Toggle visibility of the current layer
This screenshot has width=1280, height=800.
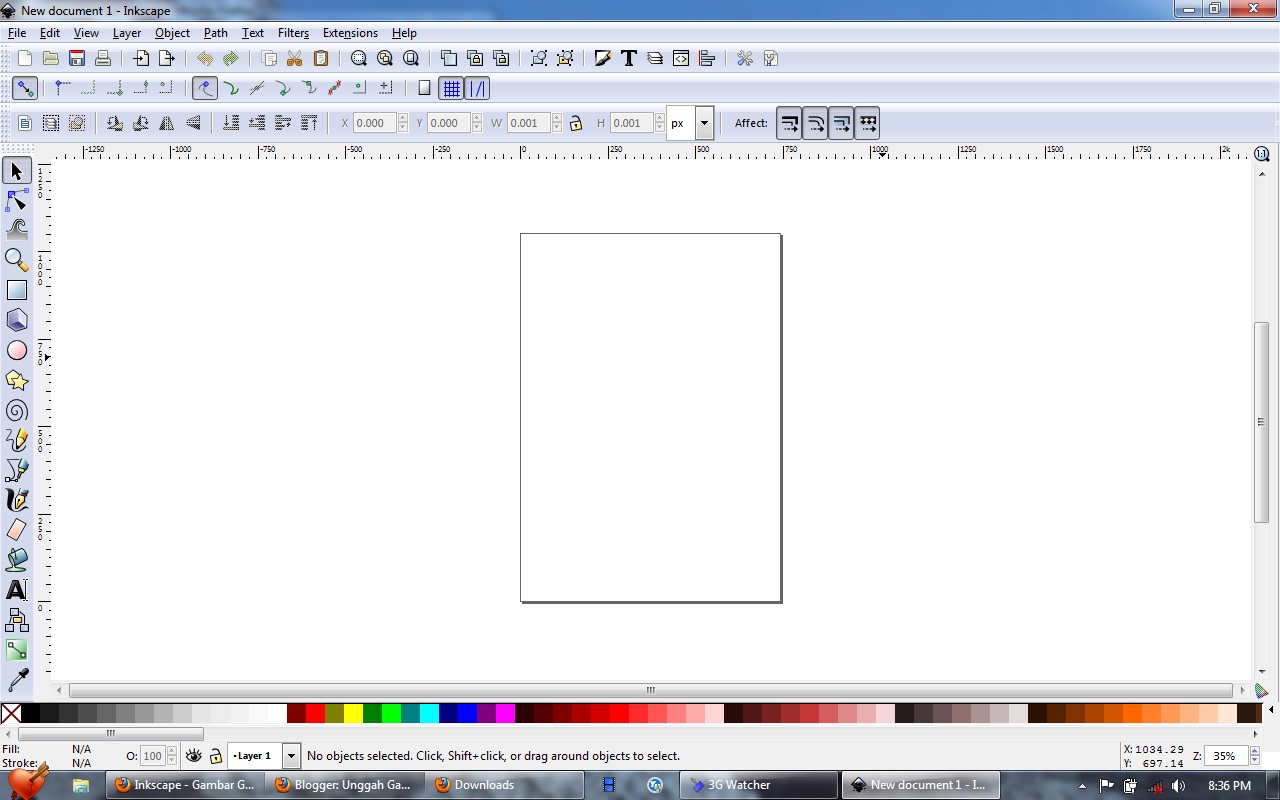(193, 756)
